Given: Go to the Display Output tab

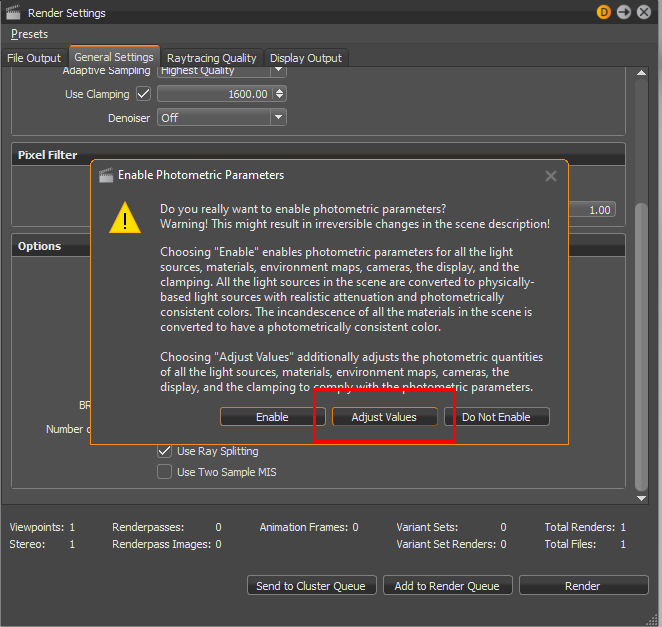Looking at the screenshot, I should pos(306,58).
